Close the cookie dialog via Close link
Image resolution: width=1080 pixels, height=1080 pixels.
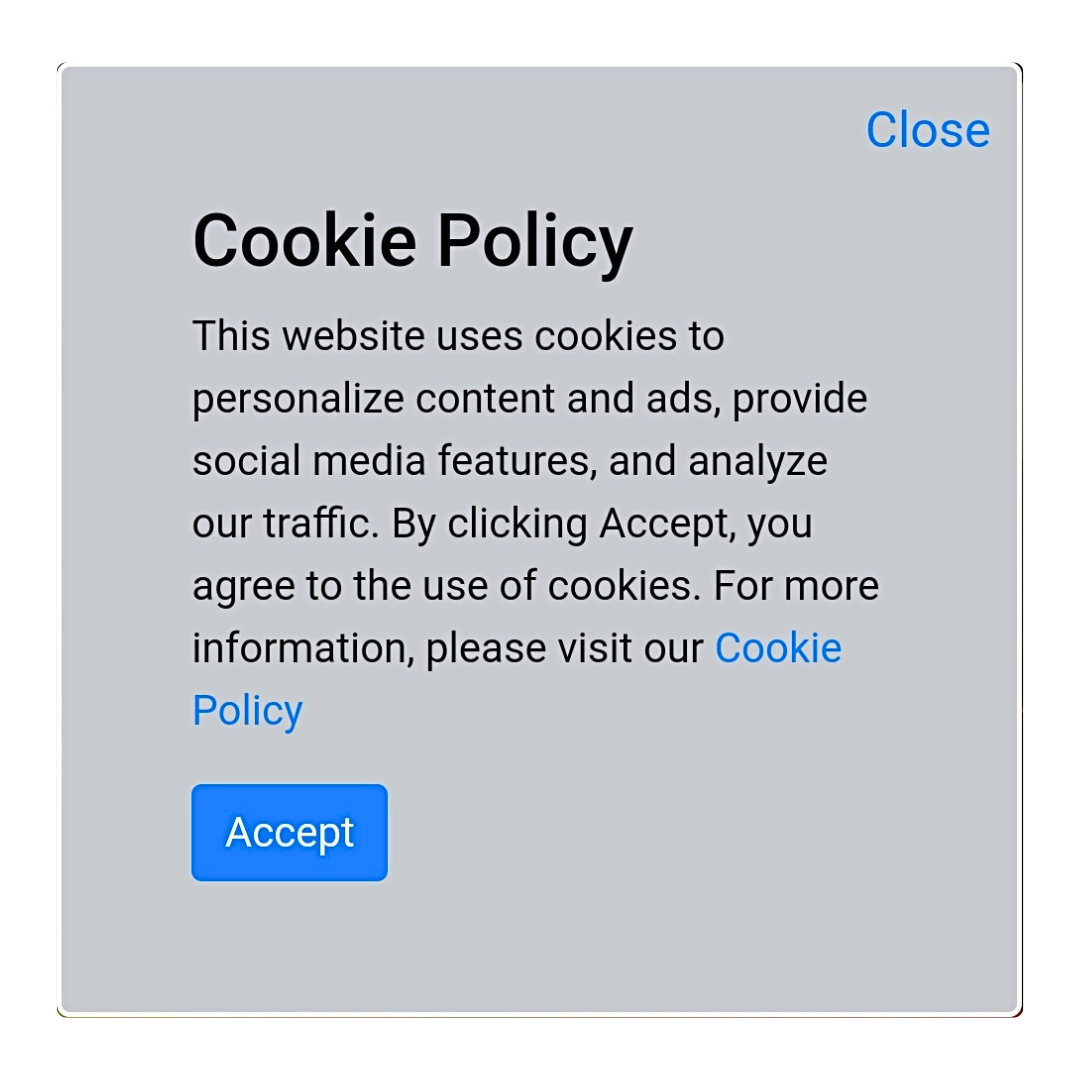click(928, 129)
